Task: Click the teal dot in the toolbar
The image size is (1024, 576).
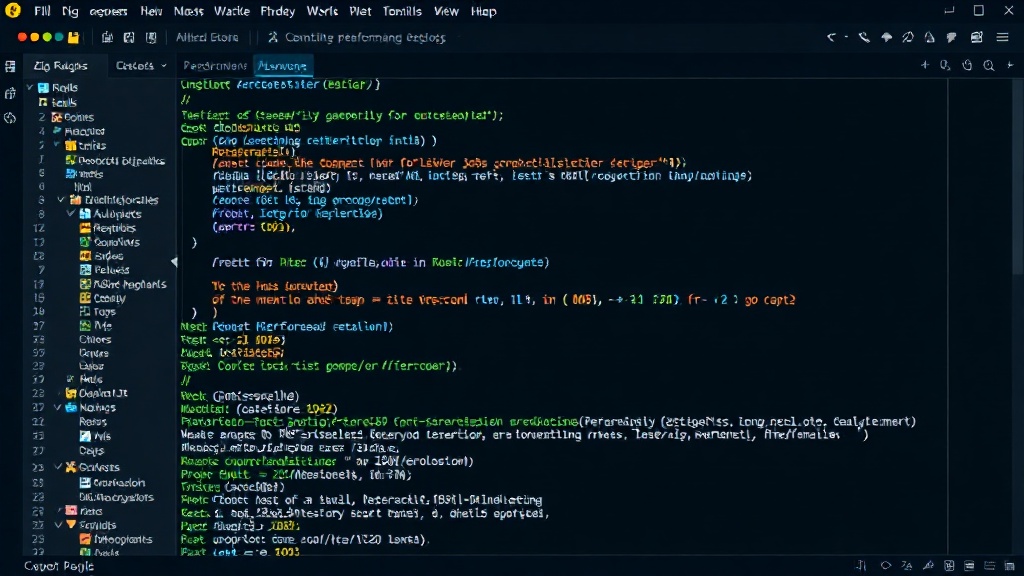Action: click(x=59, y=37)
